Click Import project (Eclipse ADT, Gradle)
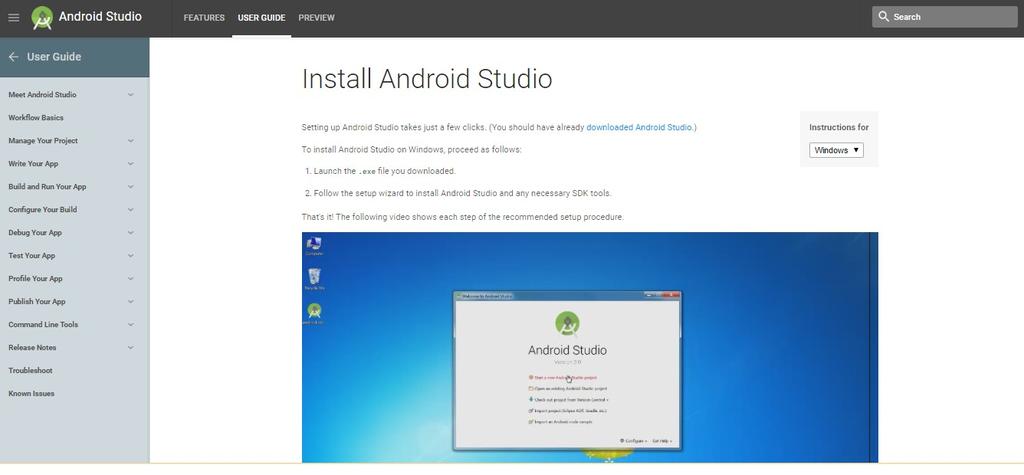 pyautogui.click(x=567, y=410)
